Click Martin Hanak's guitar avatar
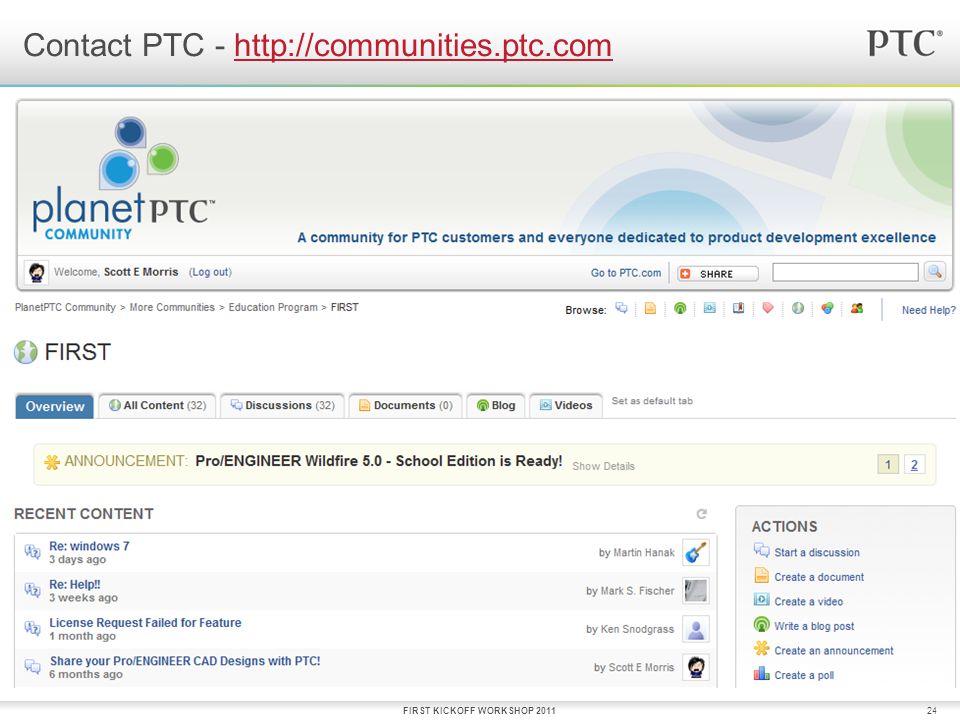The width and height of the screenshot is (960, 720). (x=696, y=553)
